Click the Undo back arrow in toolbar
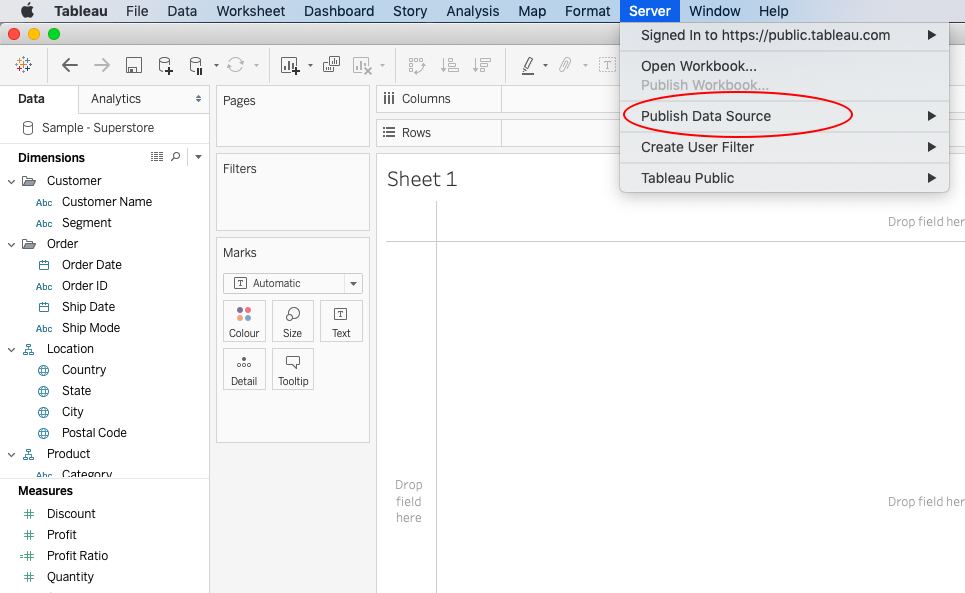Viewport: 965px width, 593px height. [70, 65]
